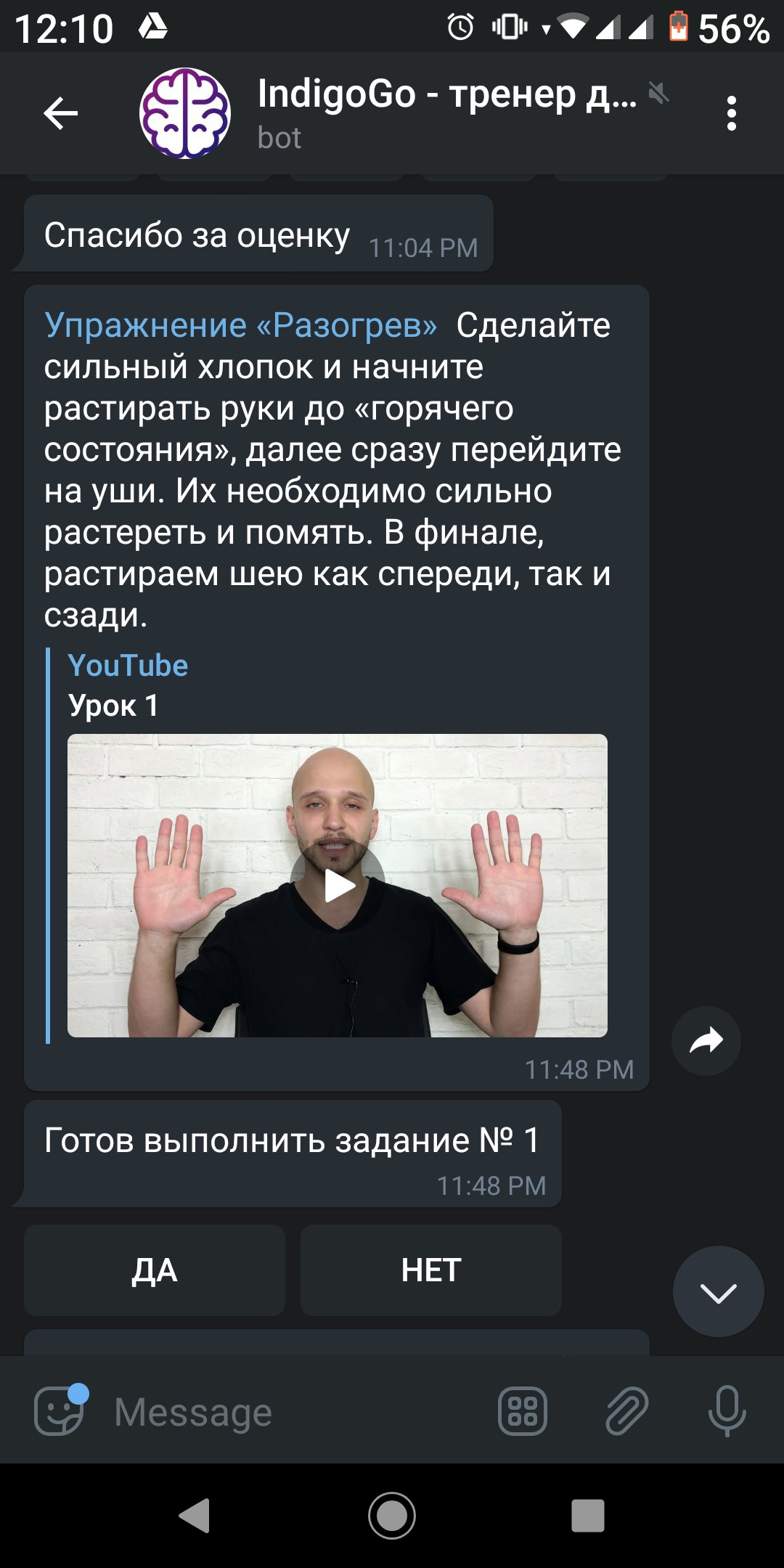Open recent apps square button
This screenshot has width=784, height=1568.
point(588,1516)
